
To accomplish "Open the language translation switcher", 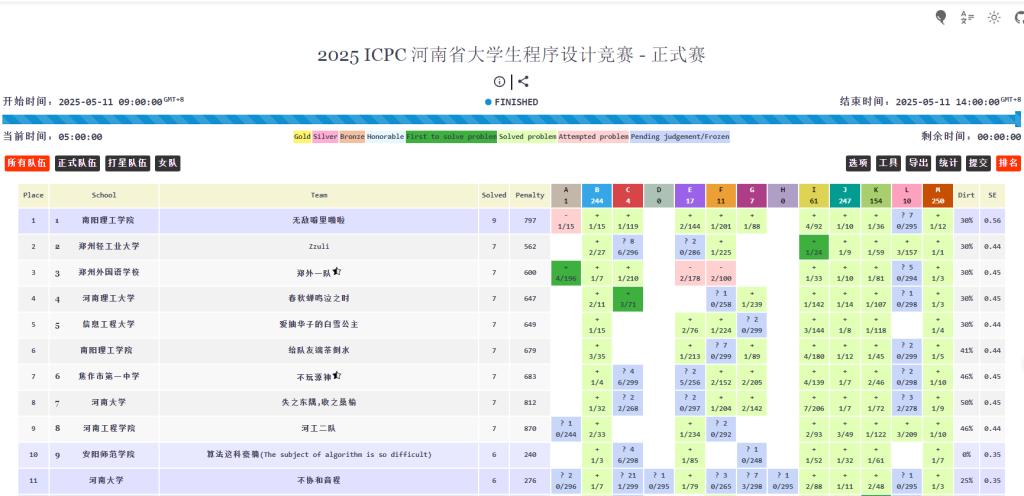I will [x=967, y=17].
